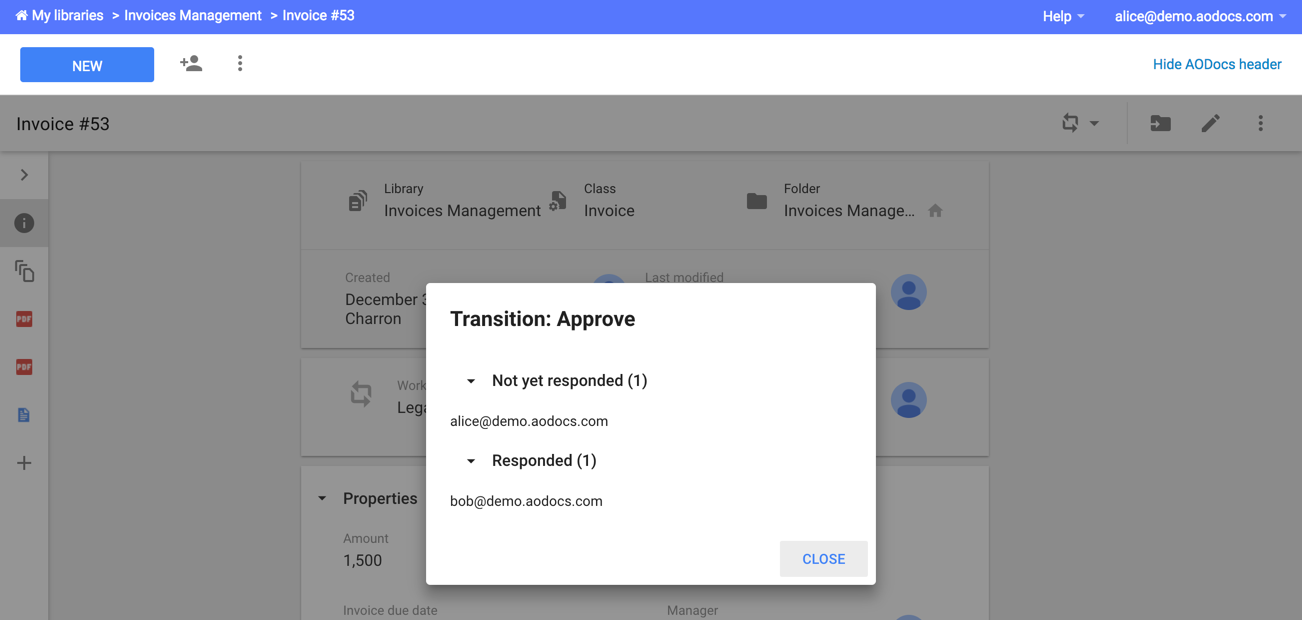Click the Invoices Manage... folder name
Screen dimensions: 1302x620
pos(849,211)
